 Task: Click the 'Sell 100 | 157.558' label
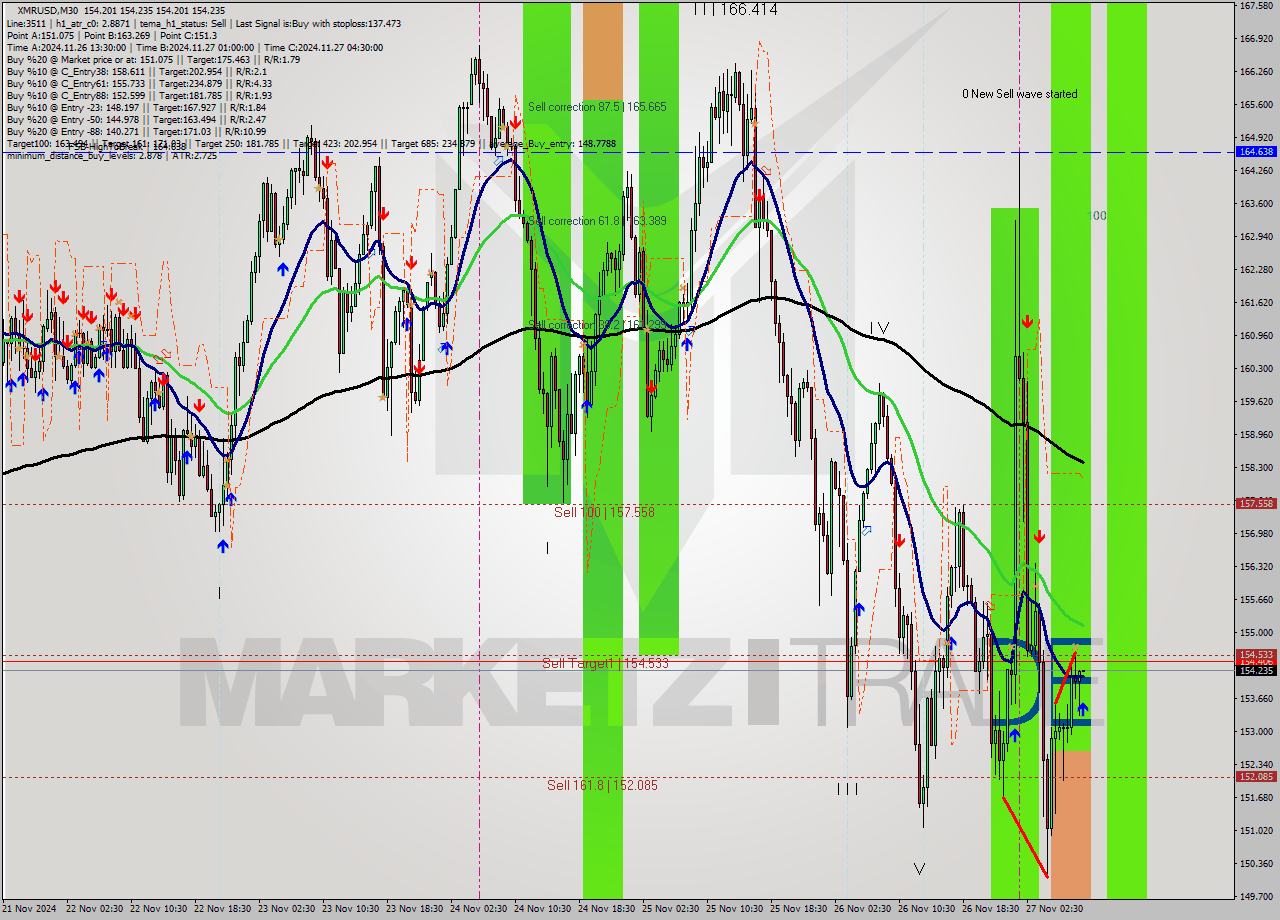point(604,512)
